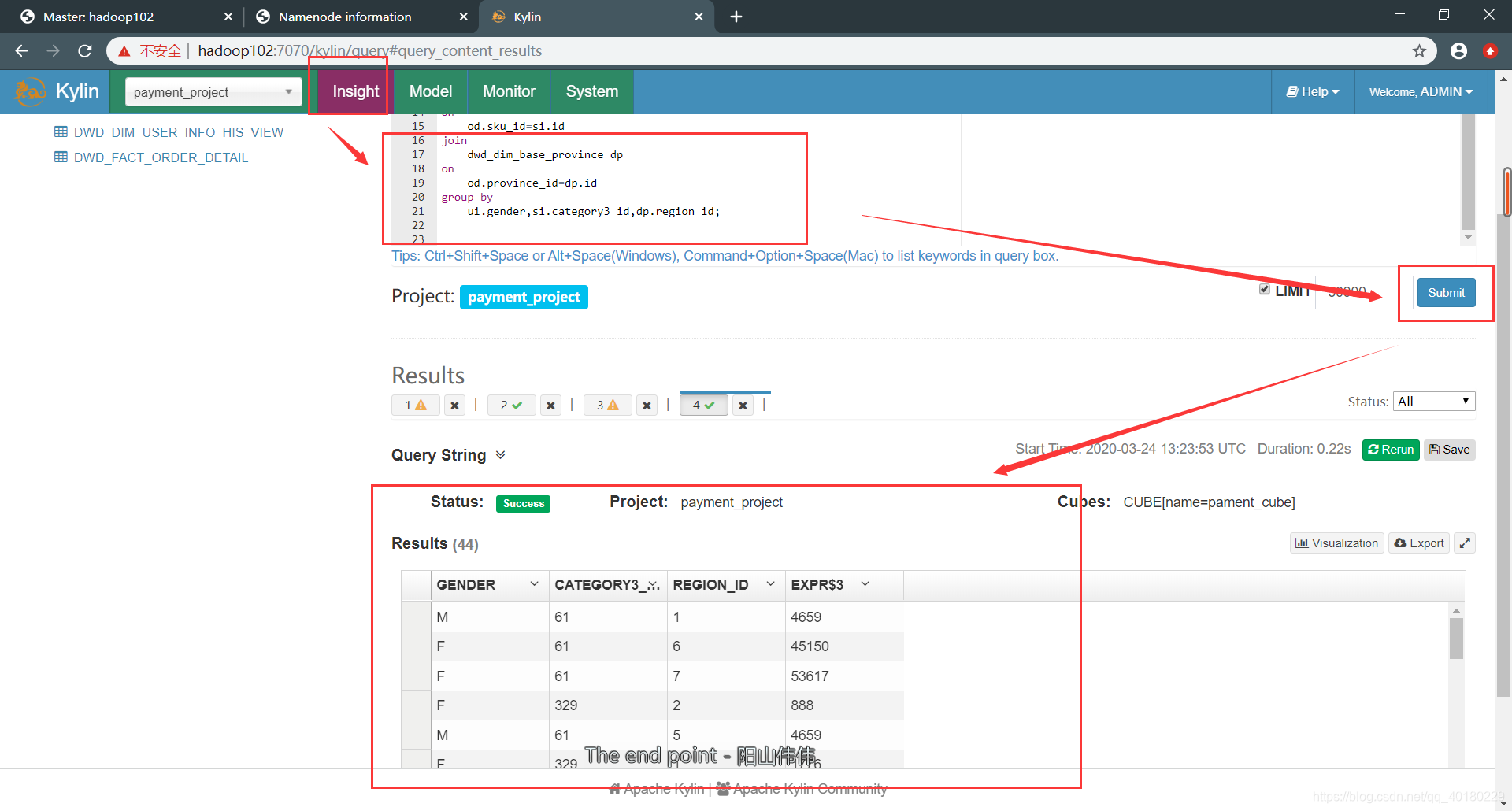Open the GENDER column menu arrow

pyautogui.click(x=534, y=584)
